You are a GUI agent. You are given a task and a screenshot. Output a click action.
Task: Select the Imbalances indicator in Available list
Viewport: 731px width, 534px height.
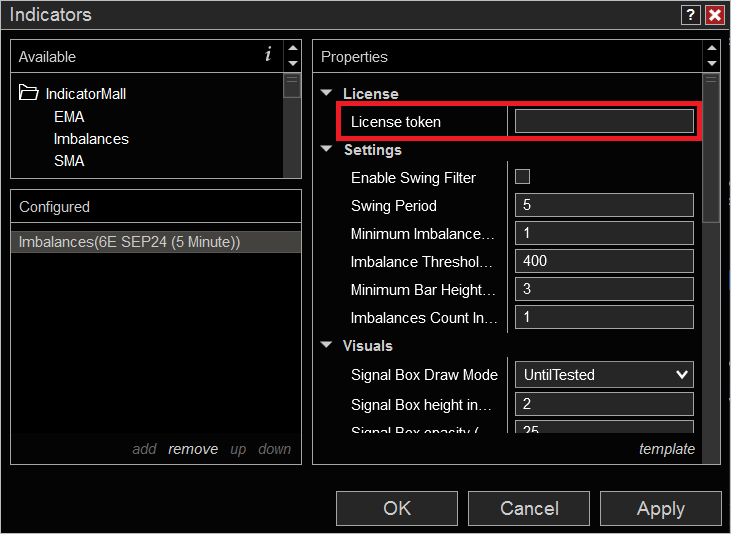(91, 139)
